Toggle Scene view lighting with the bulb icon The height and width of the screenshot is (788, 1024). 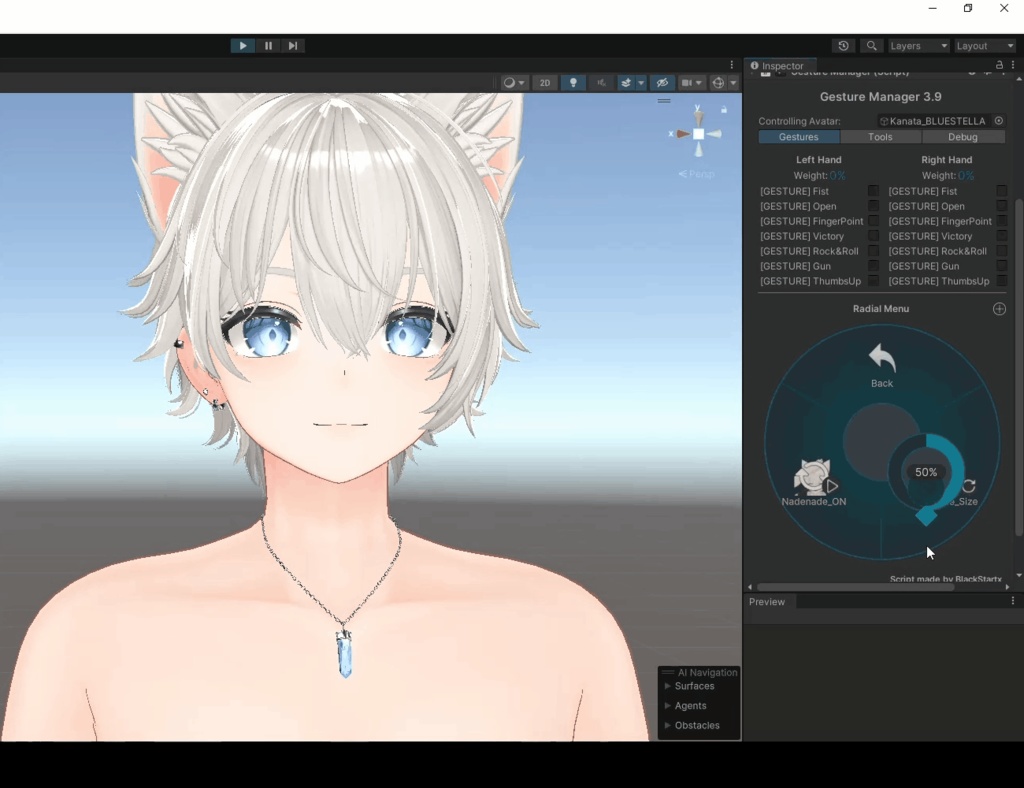(x=572, y=82)
